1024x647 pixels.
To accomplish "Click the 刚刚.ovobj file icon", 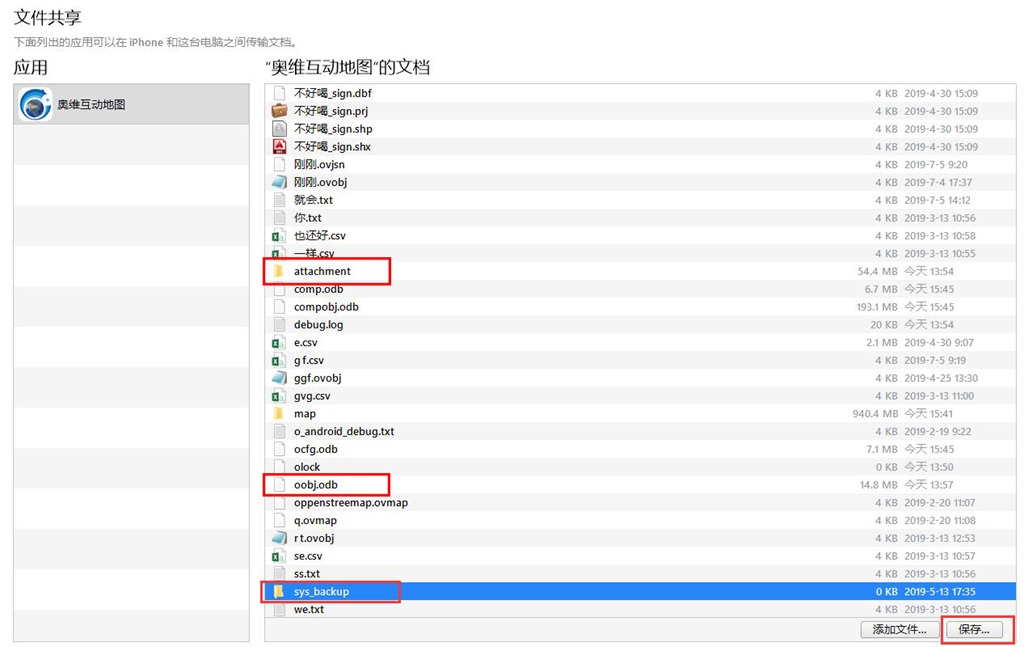I will pyautogui.click(x=279, y=182).
